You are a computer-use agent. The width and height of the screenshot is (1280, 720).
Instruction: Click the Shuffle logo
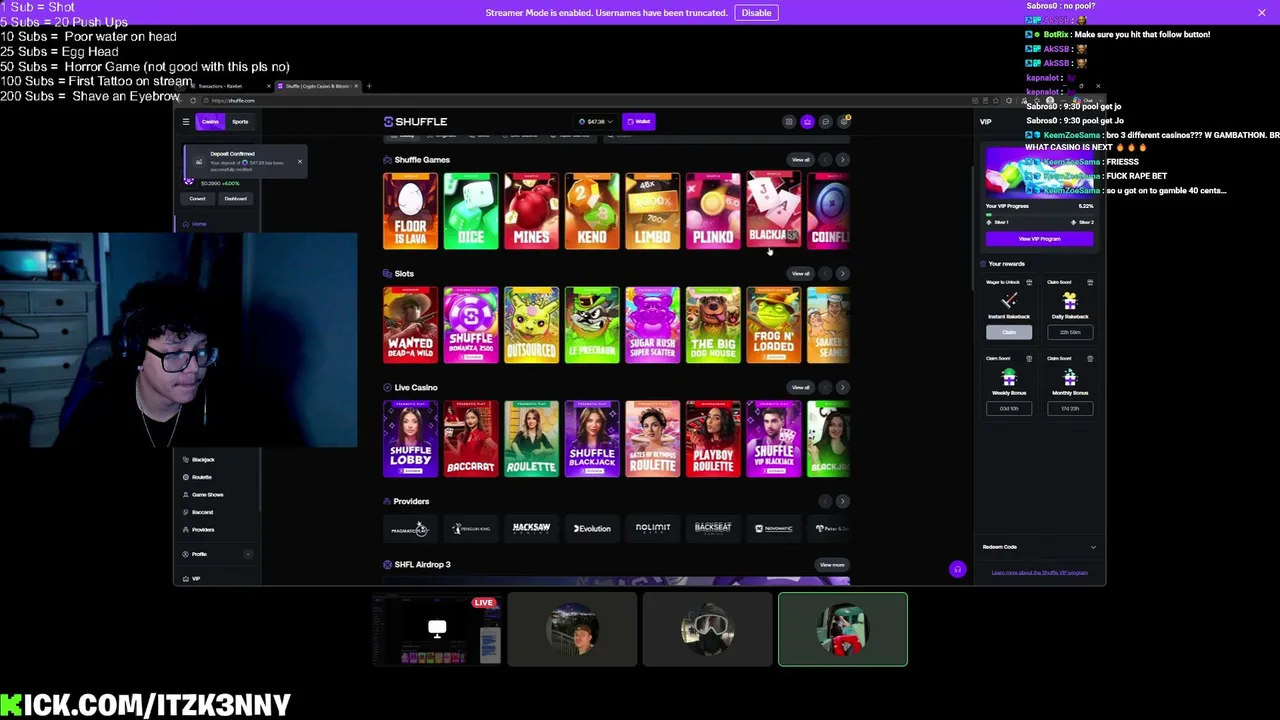pos(415,122)
